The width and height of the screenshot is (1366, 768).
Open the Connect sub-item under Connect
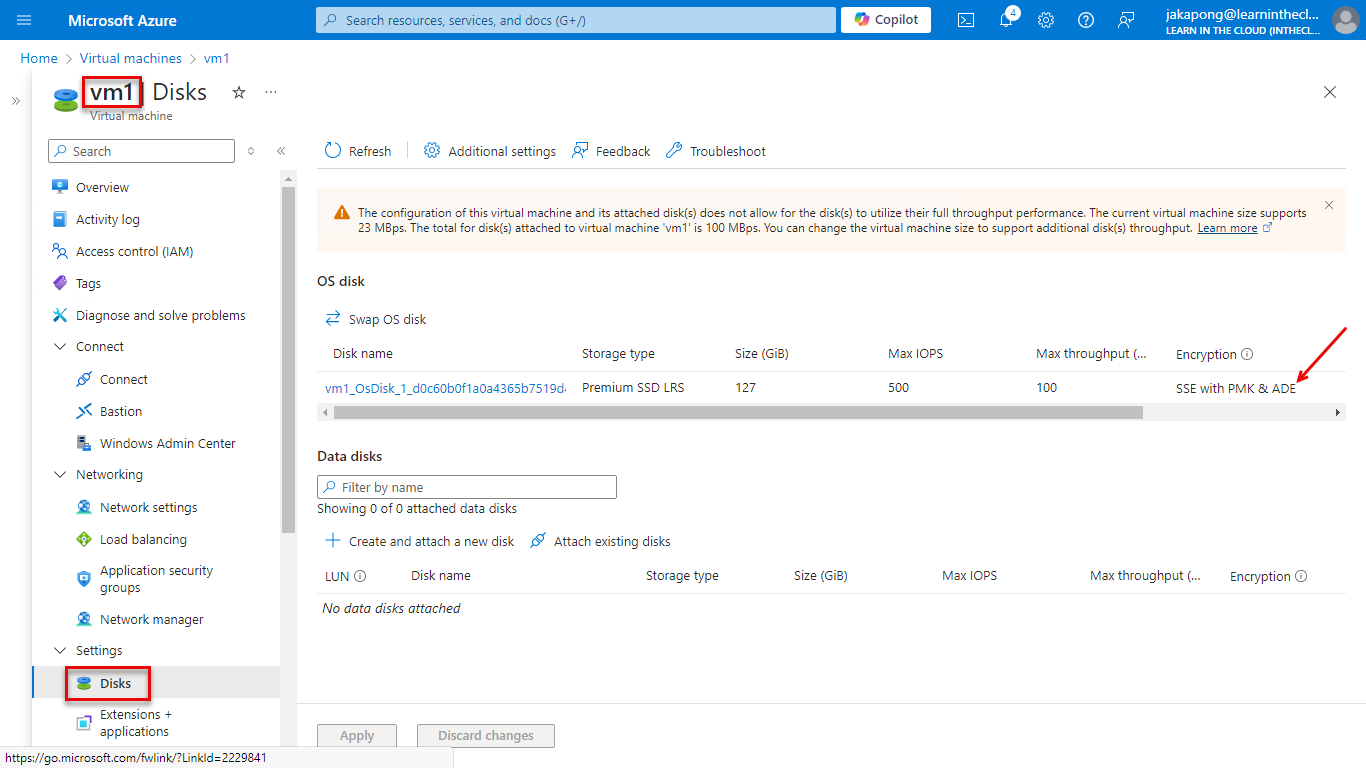(124, 379)
